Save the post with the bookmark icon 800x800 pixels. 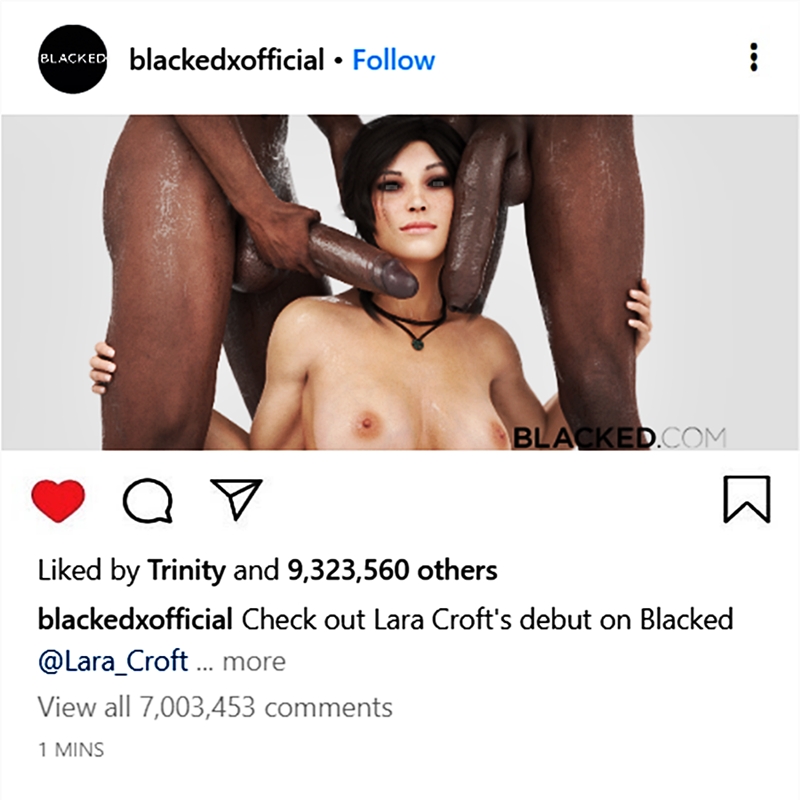tap(747, 499)
